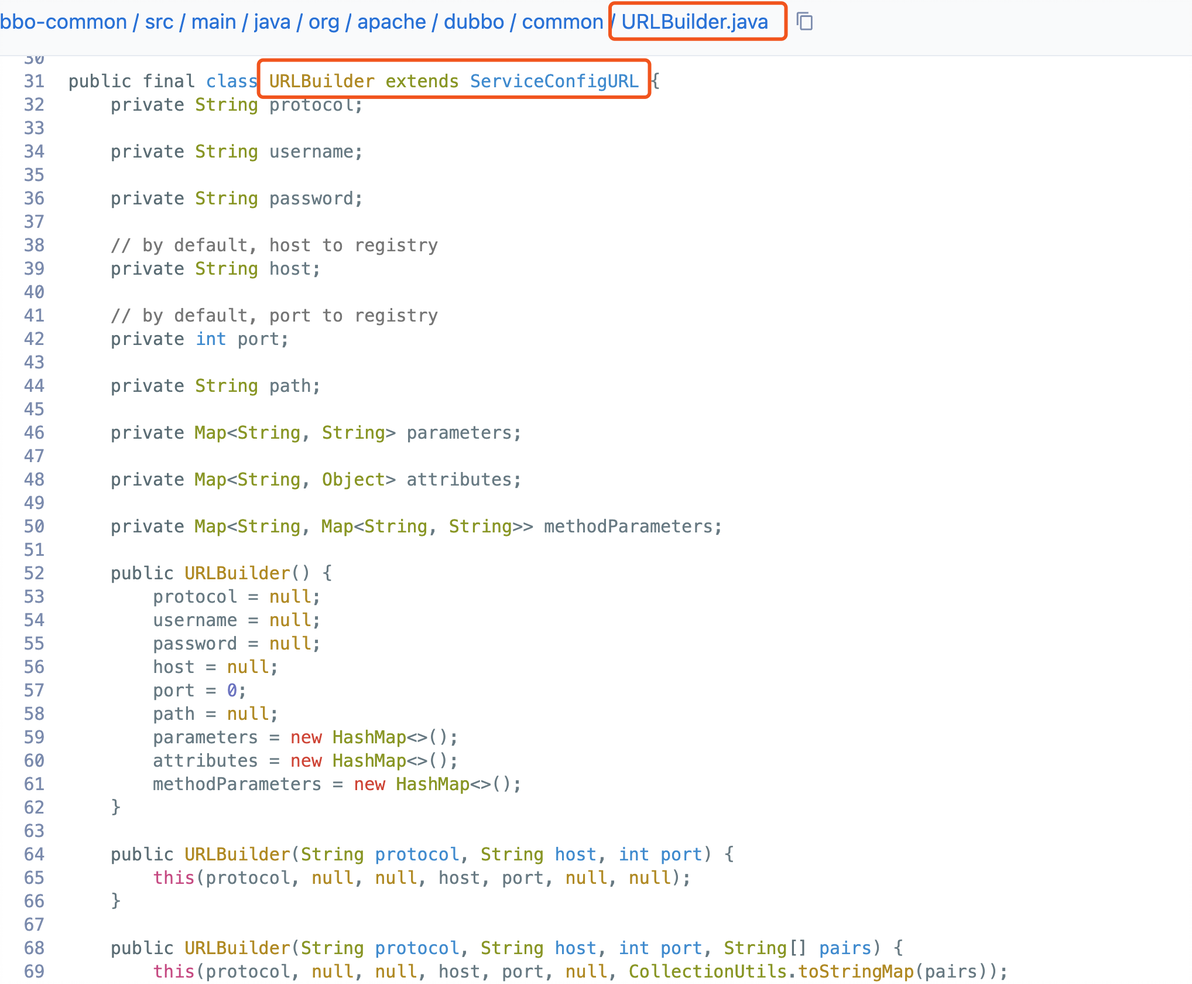Open the 'dubbo' breadcrumb folder link
The image size is (1192, 984).
[474, 22]
